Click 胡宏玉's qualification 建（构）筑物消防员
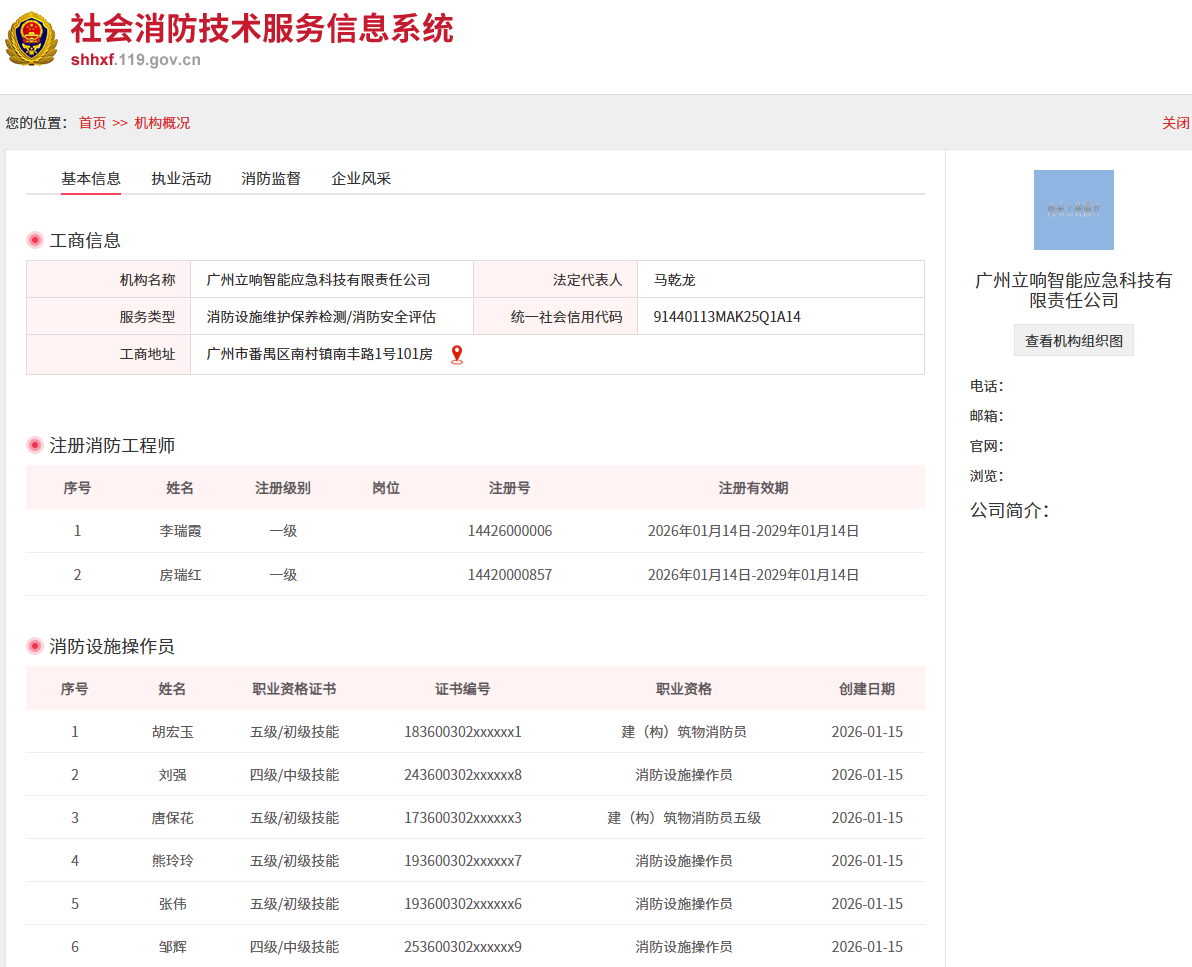The image size is (1192, 967). [x=684, y=731]
